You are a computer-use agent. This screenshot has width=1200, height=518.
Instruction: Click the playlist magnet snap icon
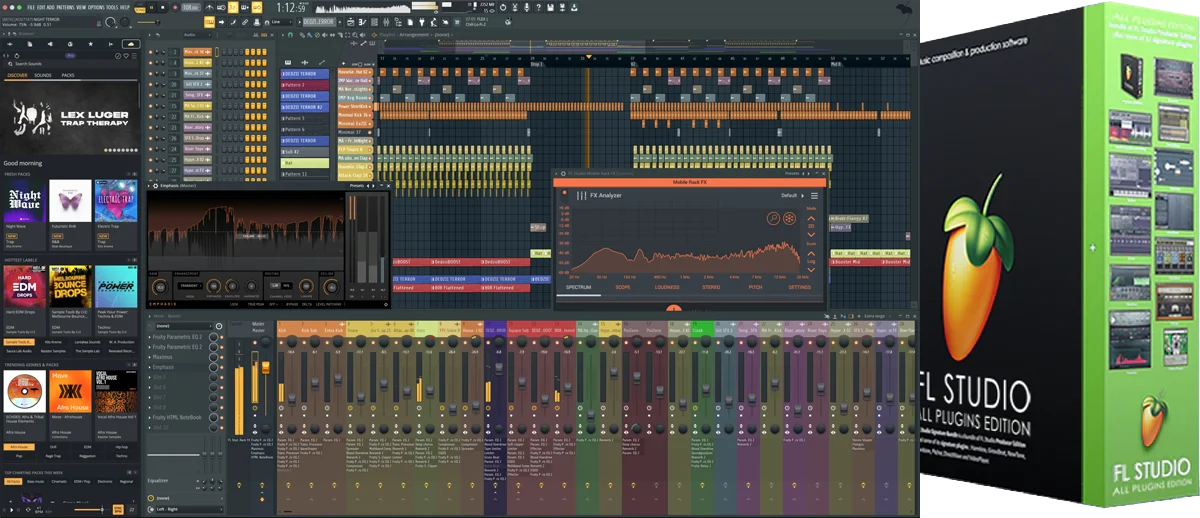click(290, 35)
